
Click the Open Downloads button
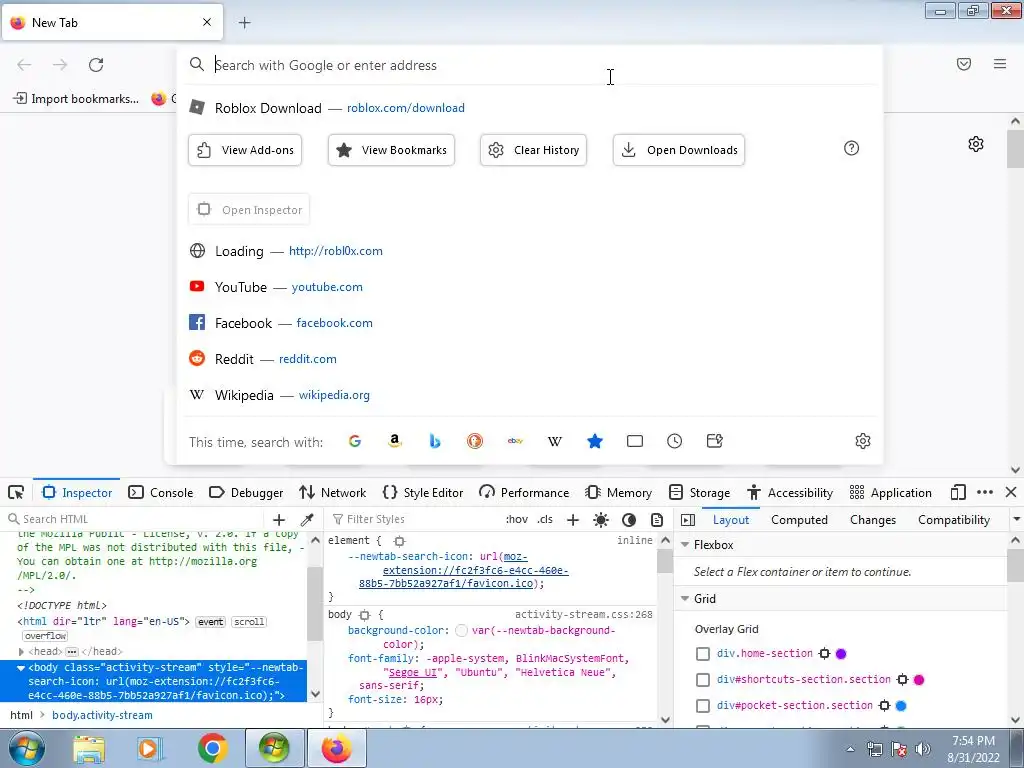point(679,150)
